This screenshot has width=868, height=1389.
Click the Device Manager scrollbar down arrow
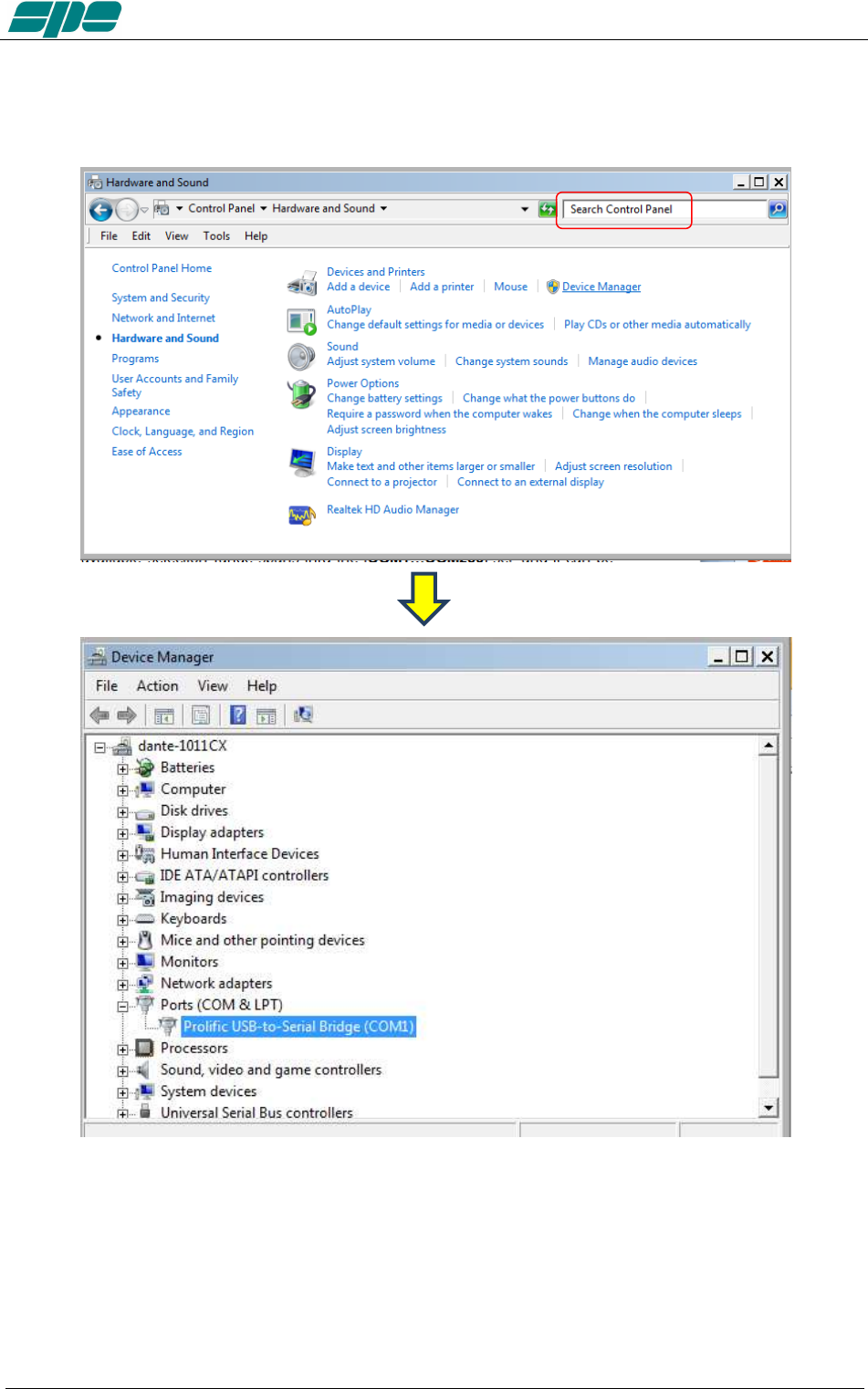(769, 1108)
